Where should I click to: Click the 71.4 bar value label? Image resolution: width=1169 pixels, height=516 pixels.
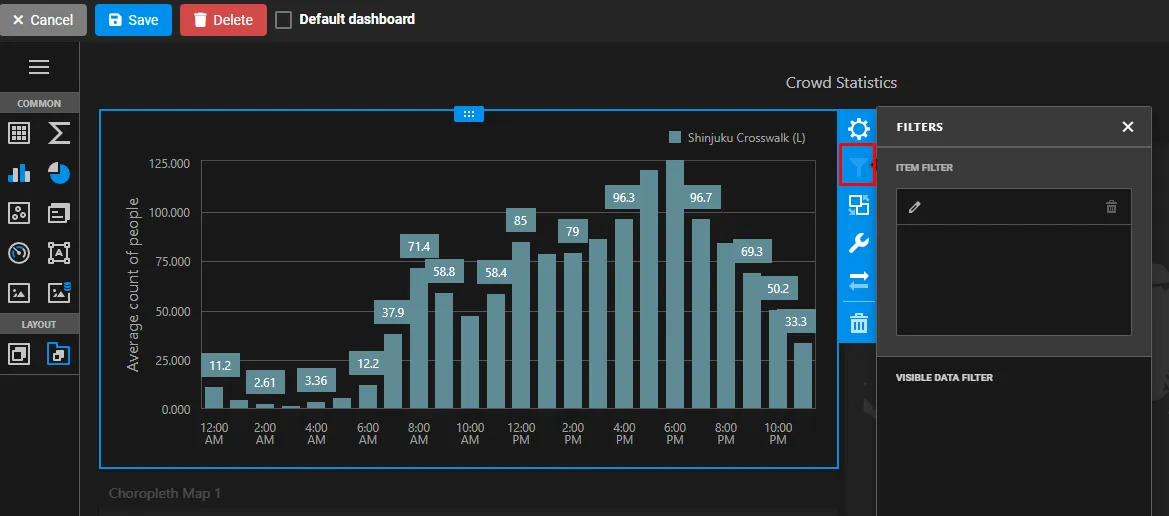pyautogui.click(x=420, y=246)
